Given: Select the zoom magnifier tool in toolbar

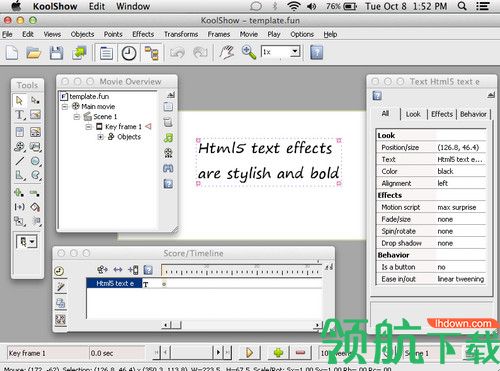Looking at the screenshot, I should 249,53.
